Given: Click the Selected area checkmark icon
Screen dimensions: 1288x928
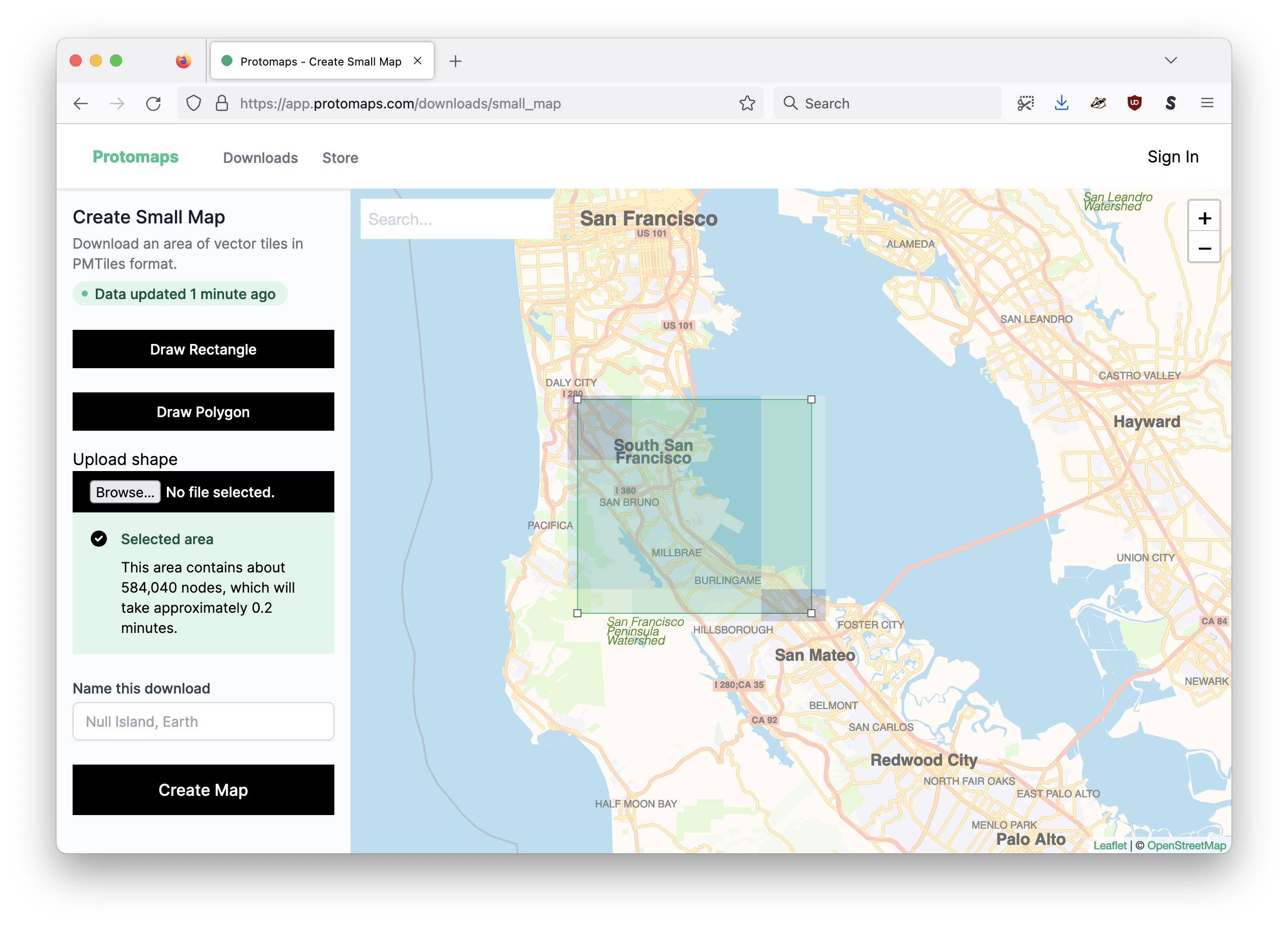Looking at the screenshot, I should coord(99,539).
